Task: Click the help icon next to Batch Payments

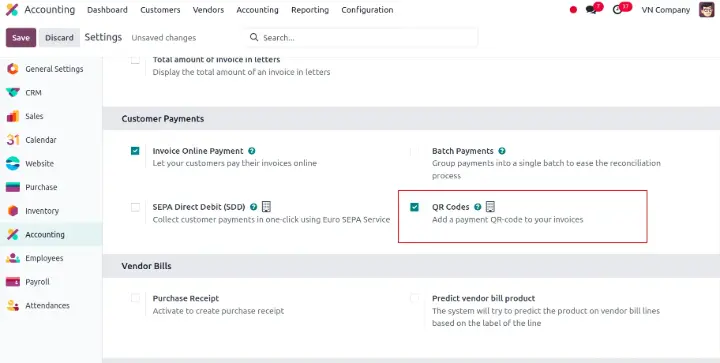Action: [502, 151]
